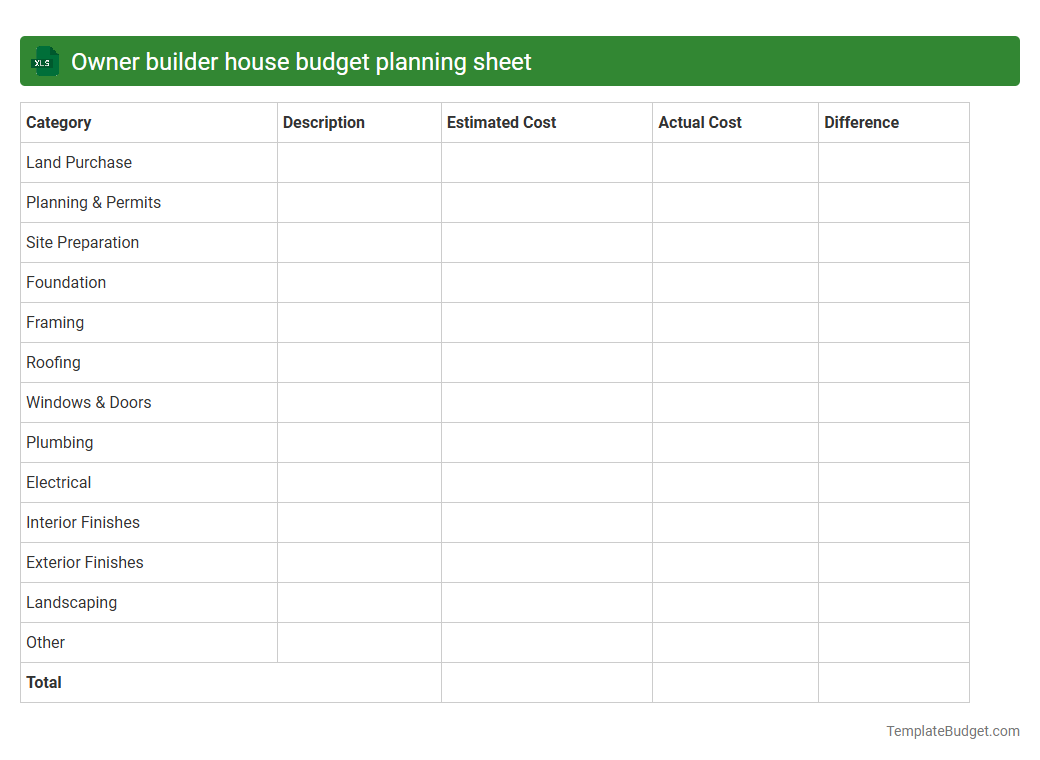1040x760 pixels.
Task: Click the Electrical row label
Action: pos(58,482)
